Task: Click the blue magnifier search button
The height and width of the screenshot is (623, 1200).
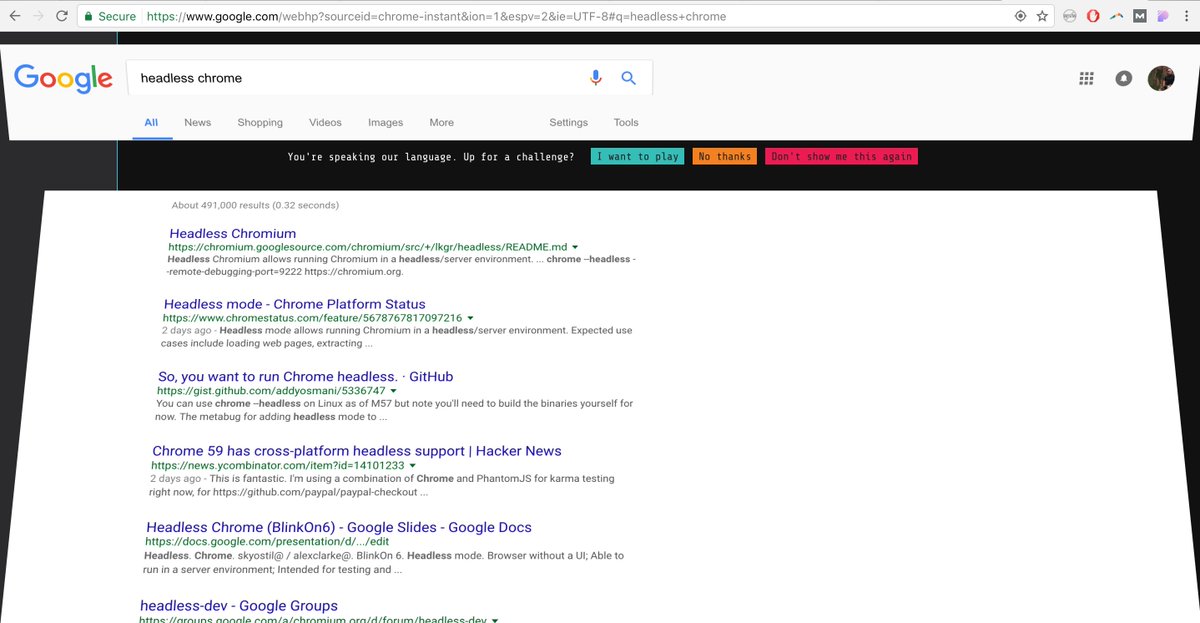Action: tap(629, 78)
